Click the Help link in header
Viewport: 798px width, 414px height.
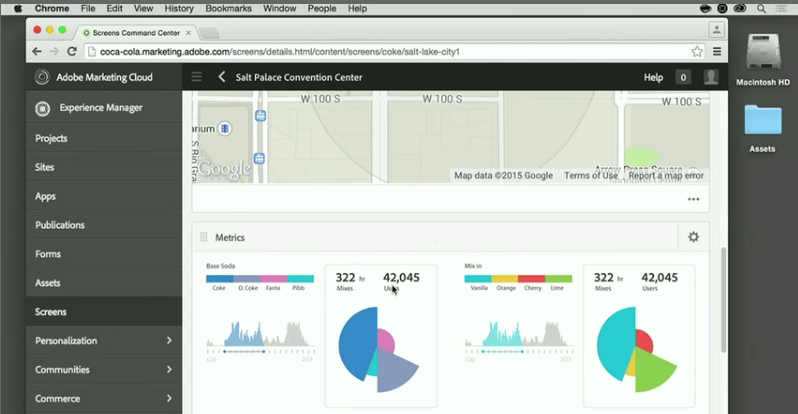(653, 77)
